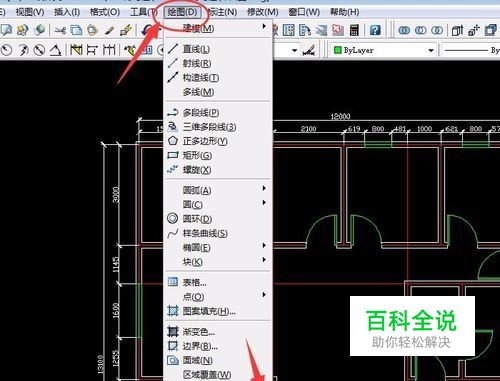Click the Baseline dimension icon

(x=92, y=50)
